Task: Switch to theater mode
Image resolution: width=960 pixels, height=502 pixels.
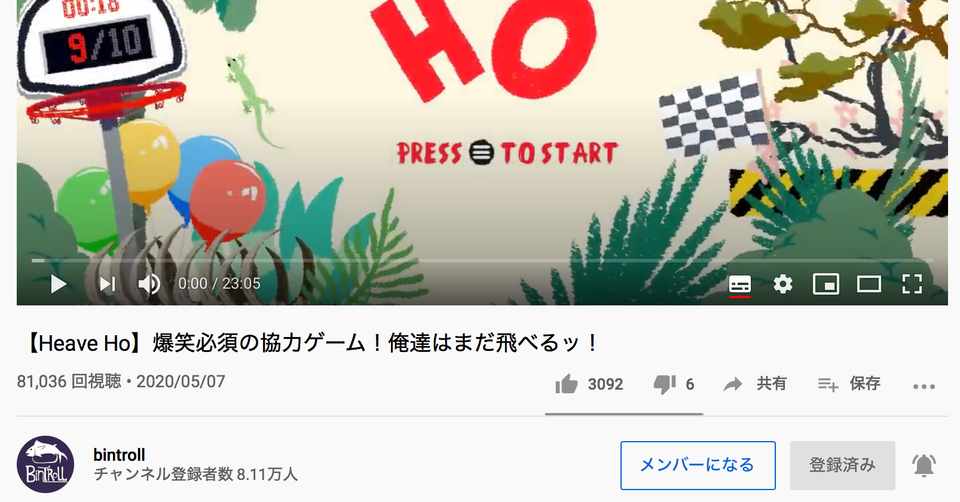Action: 869,284
